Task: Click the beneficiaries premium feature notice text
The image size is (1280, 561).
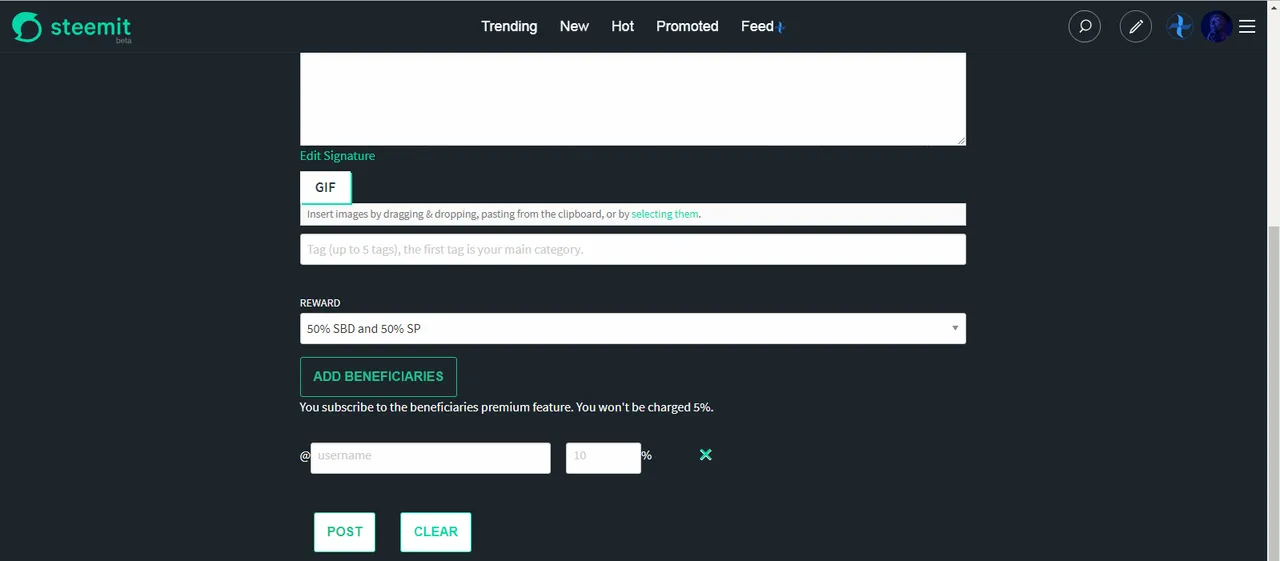Action: 506,408
